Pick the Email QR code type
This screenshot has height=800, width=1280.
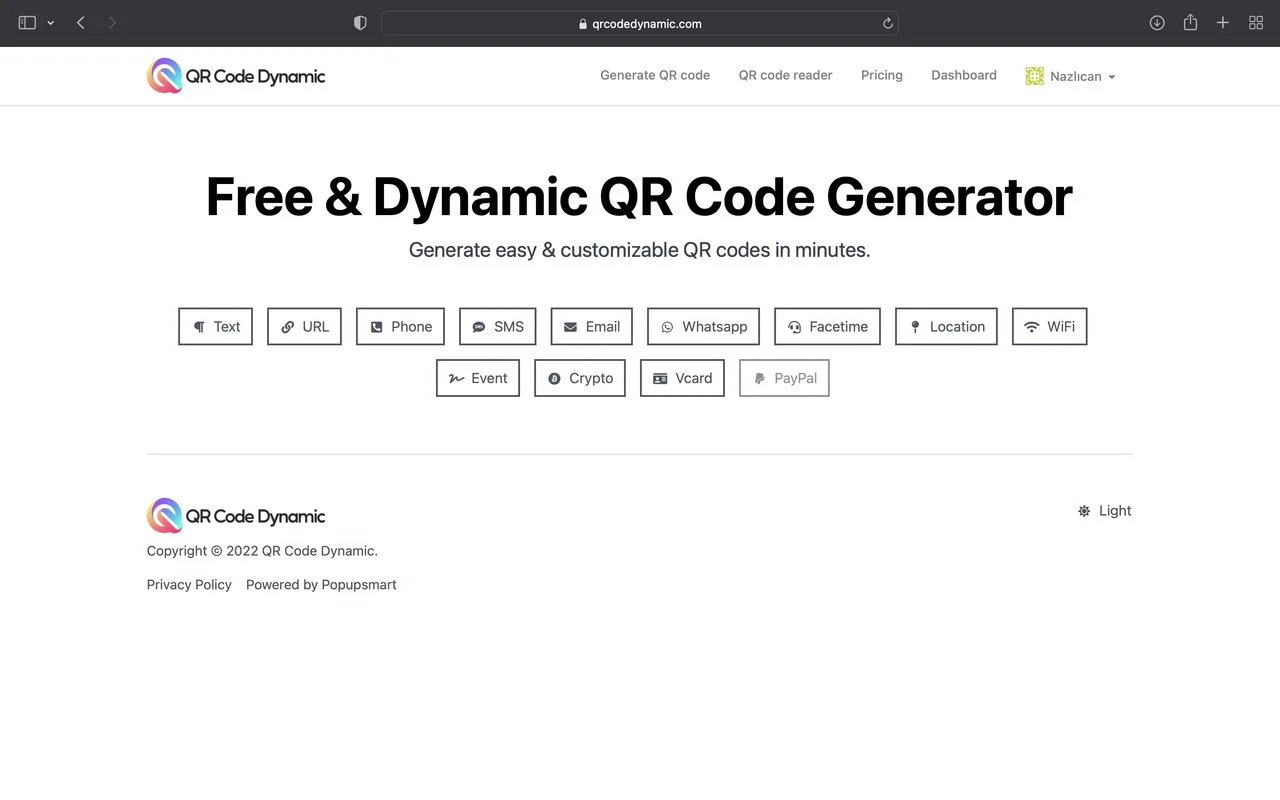click(591, 326)
